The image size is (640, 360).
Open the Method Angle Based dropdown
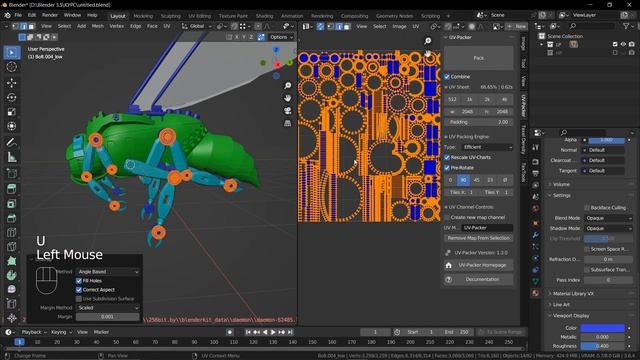pos(108,272)
